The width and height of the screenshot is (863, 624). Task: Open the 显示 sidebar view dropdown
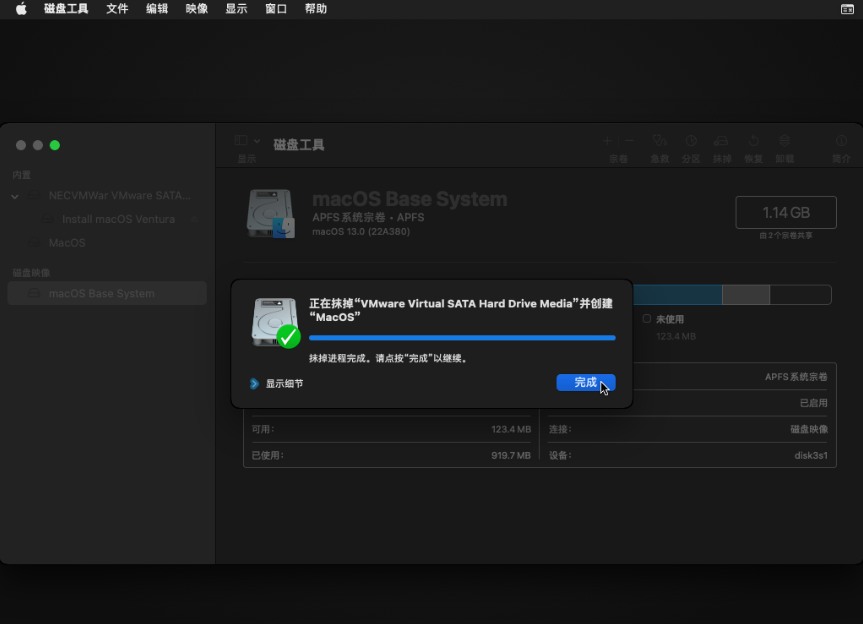click(x=247, y=142)
